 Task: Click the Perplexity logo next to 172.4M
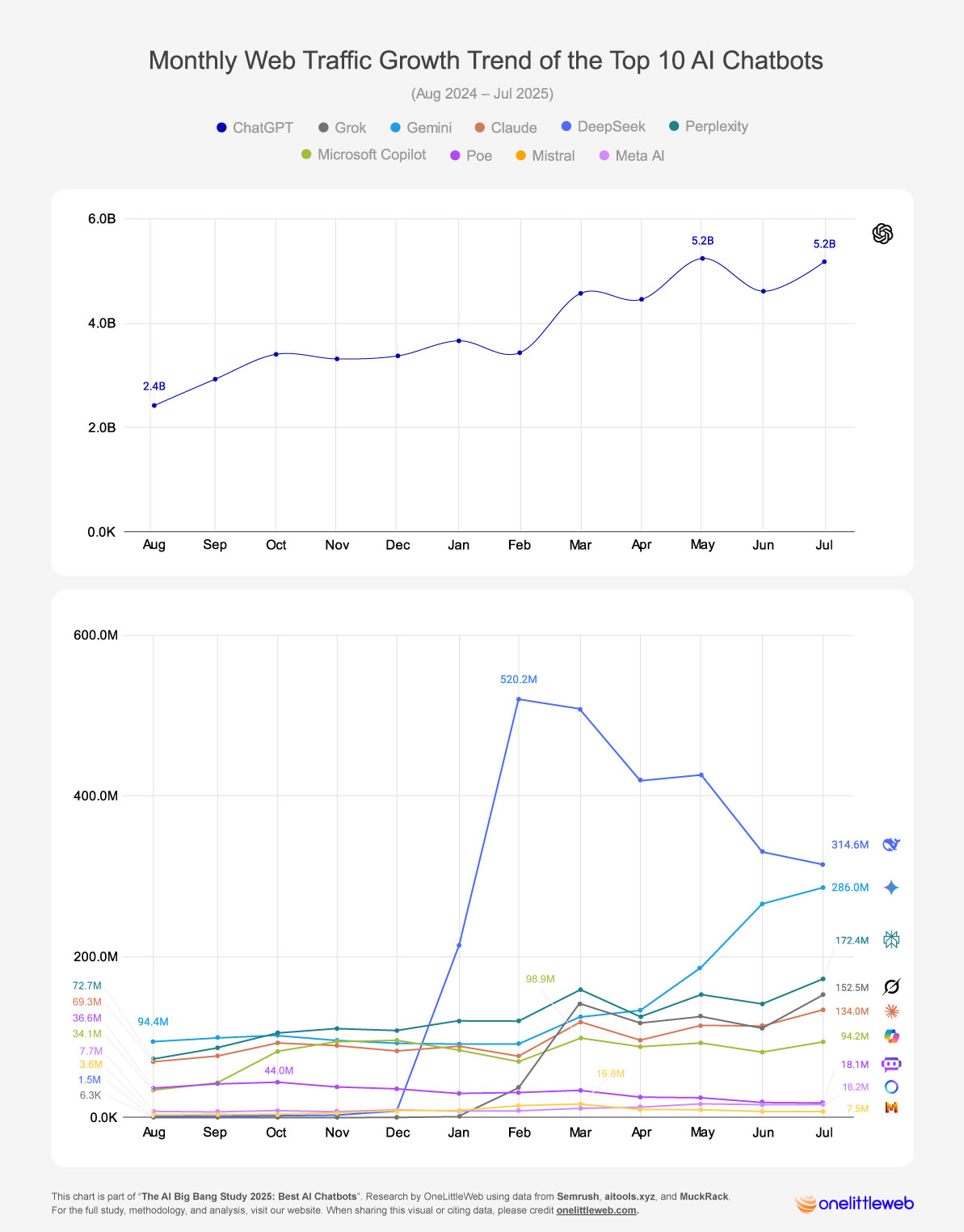point(891,940)
